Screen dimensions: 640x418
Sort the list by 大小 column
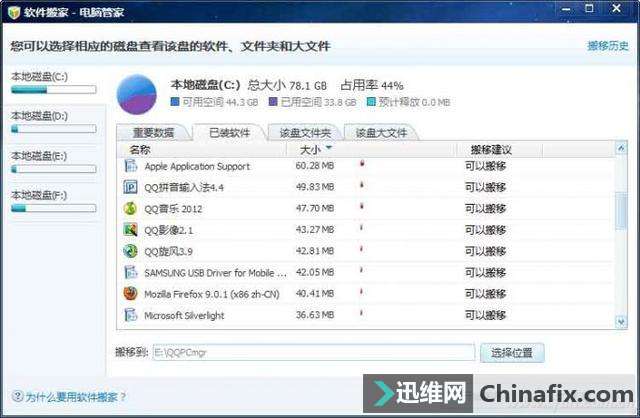[311, 149]
